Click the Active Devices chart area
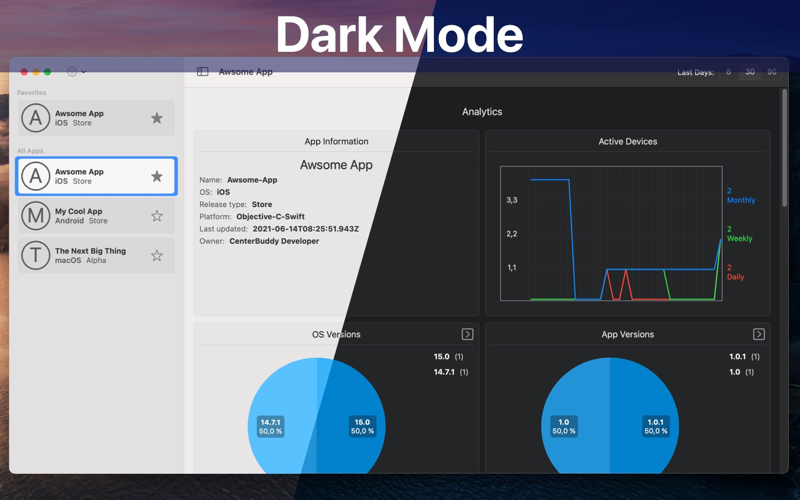Screen dimensions: 800x500 (x=611, y=233)
